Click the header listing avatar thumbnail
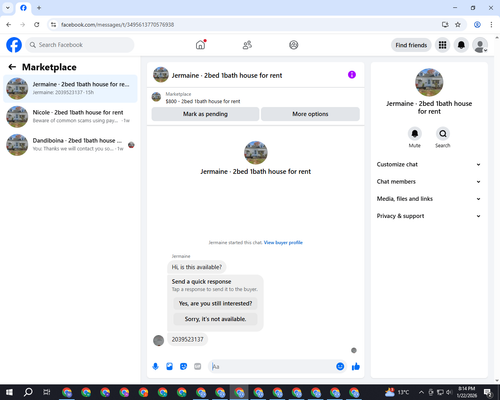The width and height of the screenshot is (500, 400). [x=161, y=75]
